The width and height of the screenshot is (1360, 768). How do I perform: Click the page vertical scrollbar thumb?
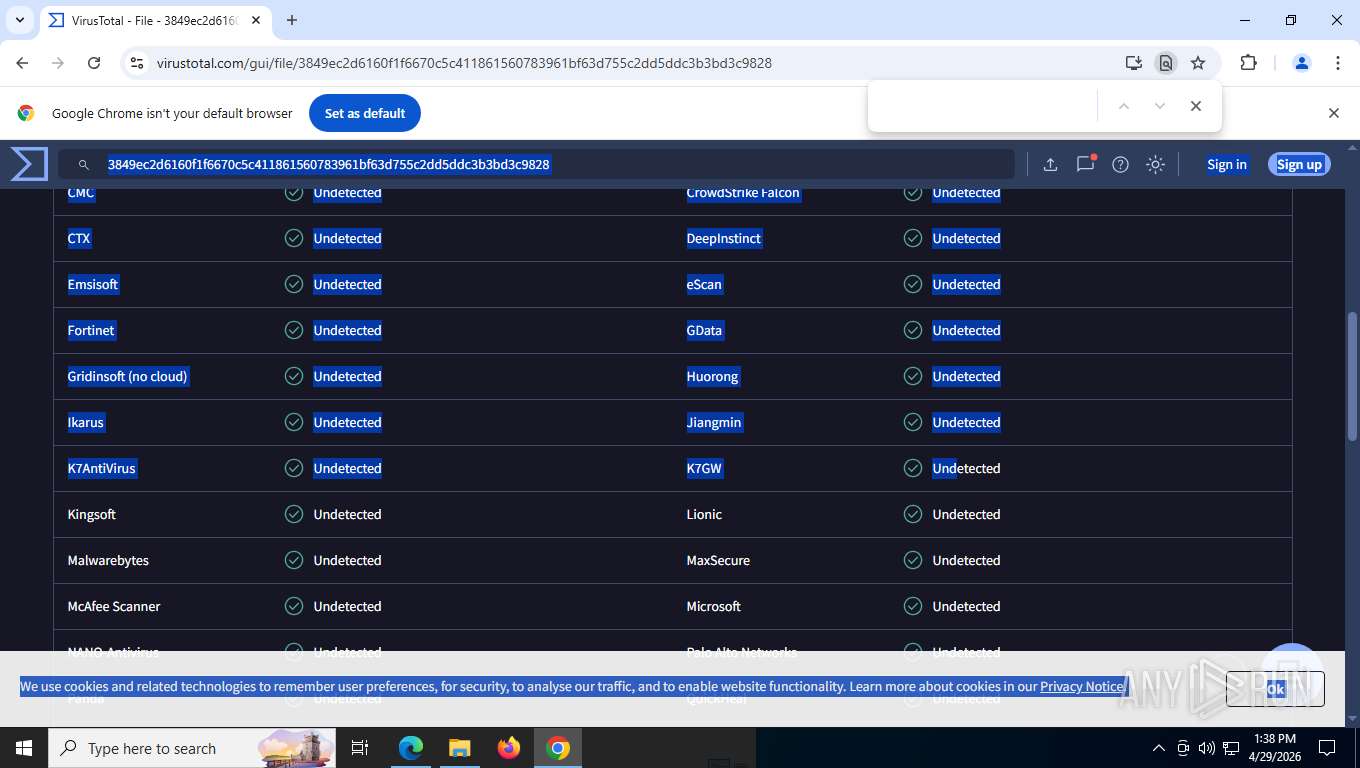(x=1353, y=376)
